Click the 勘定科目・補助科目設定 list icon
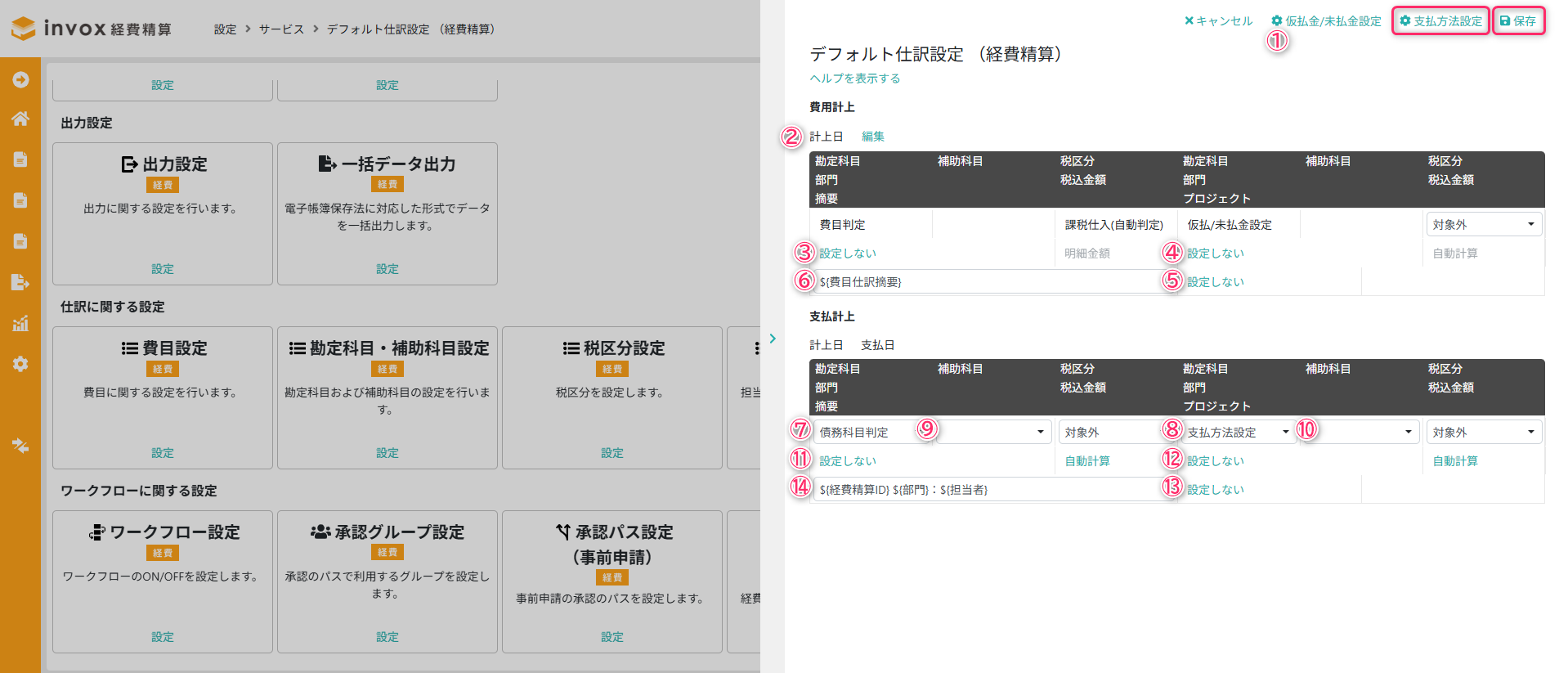The width and height of the screenshot is (1568, 673). coord(298,348)
